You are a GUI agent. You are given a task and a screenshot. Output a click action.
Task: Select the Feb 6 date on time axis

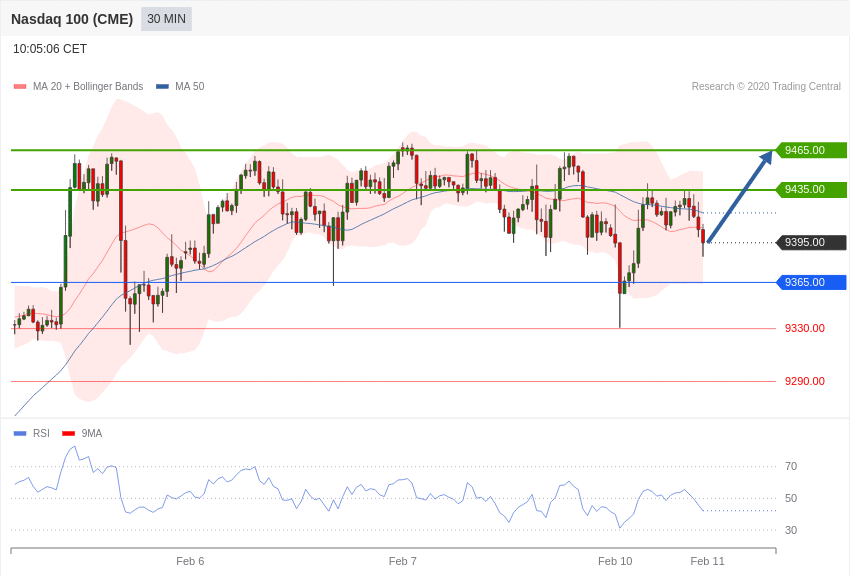[190, 561]
